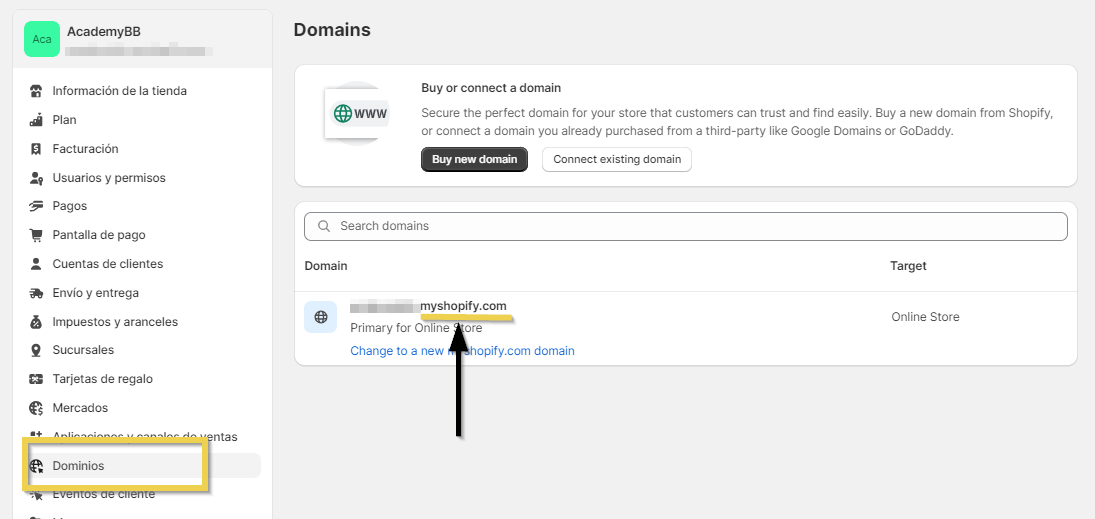
Task: Open the myshopify.com primary domain entry
Action: 428,306
